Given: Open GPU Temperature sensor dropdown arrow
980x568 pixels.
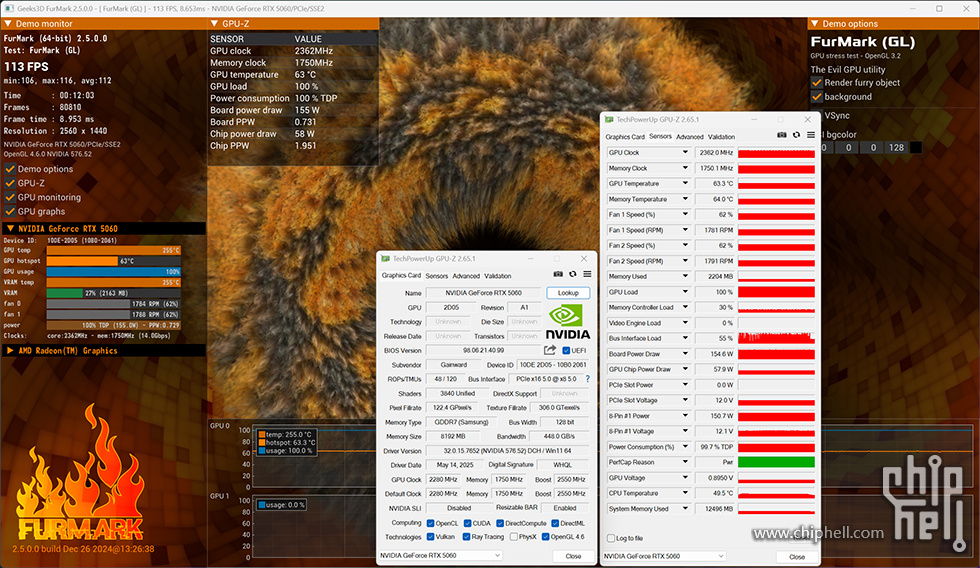Looking at the screenshot, I should (x=685, y=183).
